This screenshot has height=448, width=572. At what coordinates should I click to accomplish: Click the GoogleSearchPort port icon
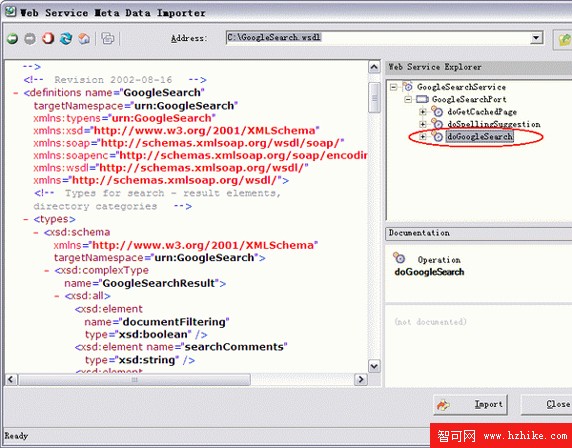point(422,99)
